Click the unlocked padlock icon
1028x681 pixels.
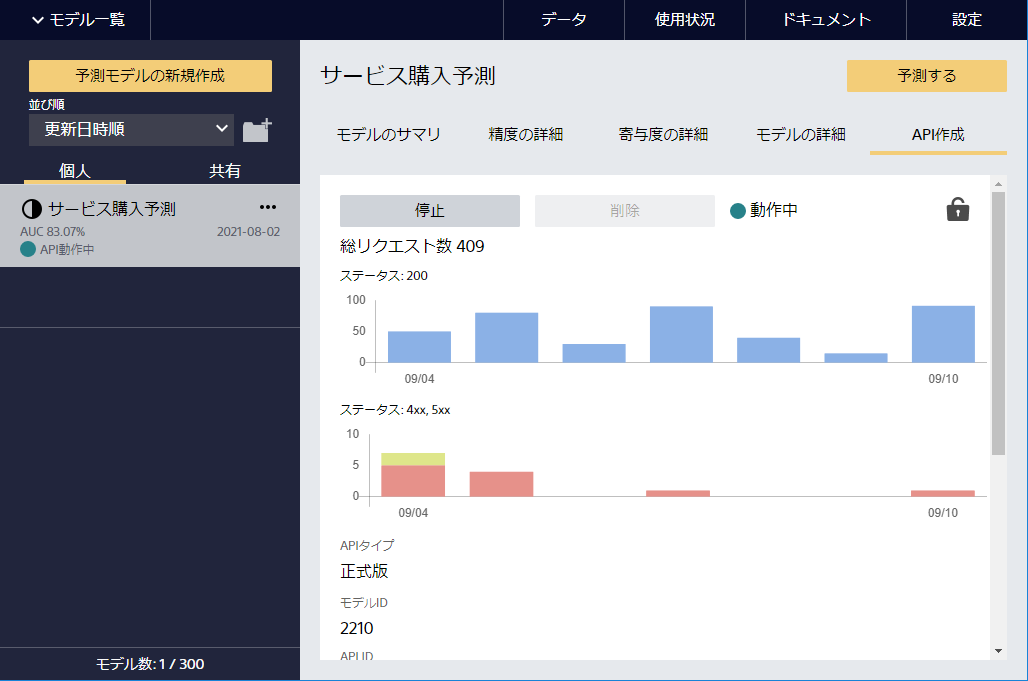point(957,210)
